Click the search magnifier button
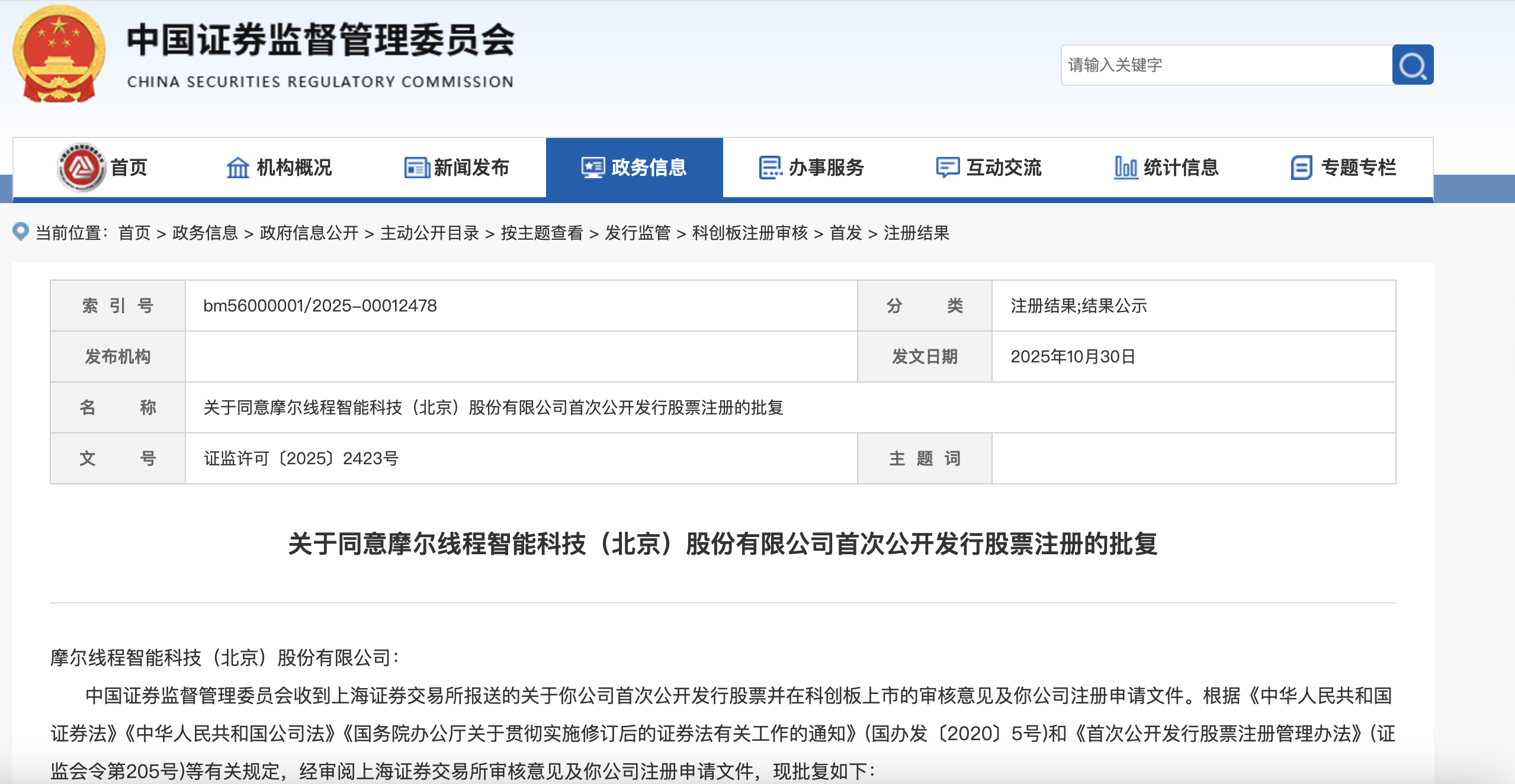Viewport: 1515px width, 784px height. pos(1412,65)
